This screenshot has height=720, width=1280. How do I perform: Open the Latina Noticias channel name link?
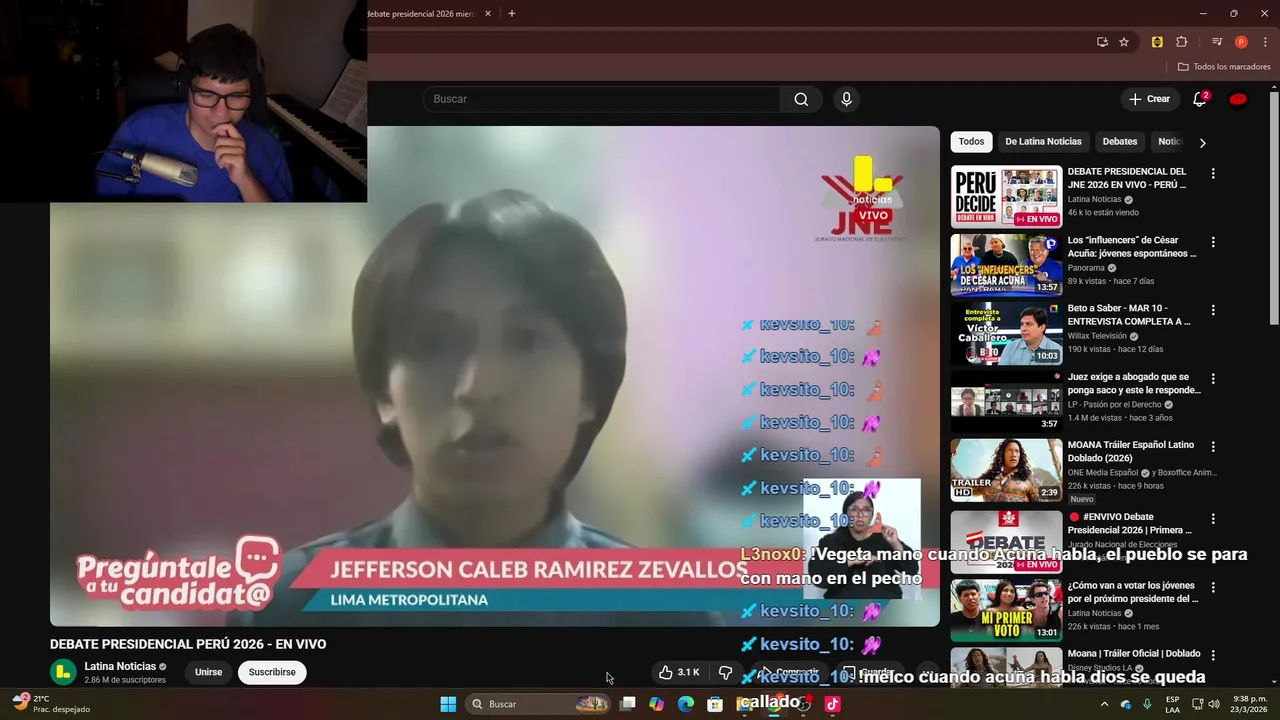tap(120, 666)
